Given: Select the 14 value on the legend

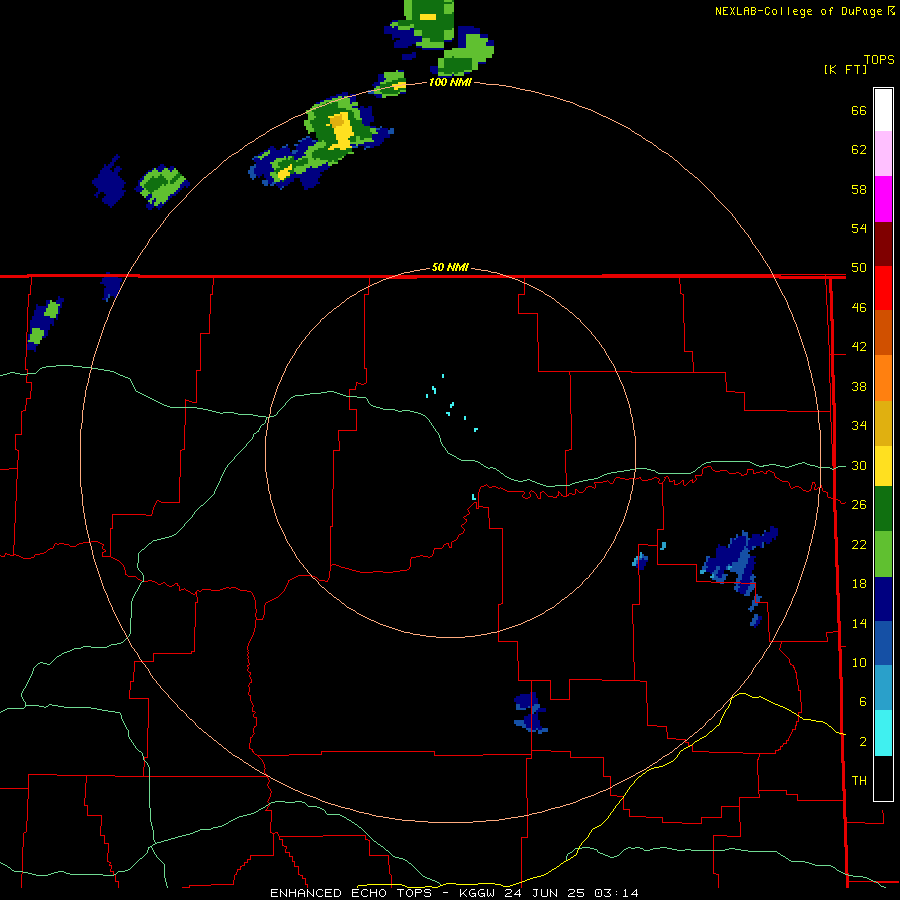Looking at the screenshot, I should pos(859,623).
